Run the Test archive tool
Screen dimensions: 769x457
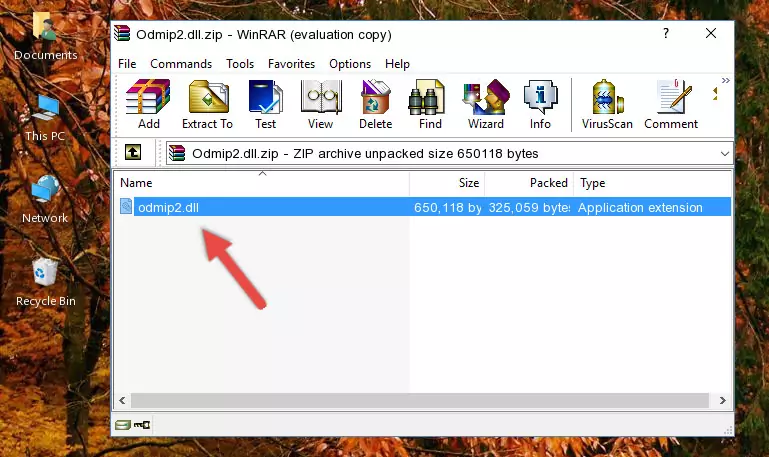pyautogui.click(x=265, y=104)
